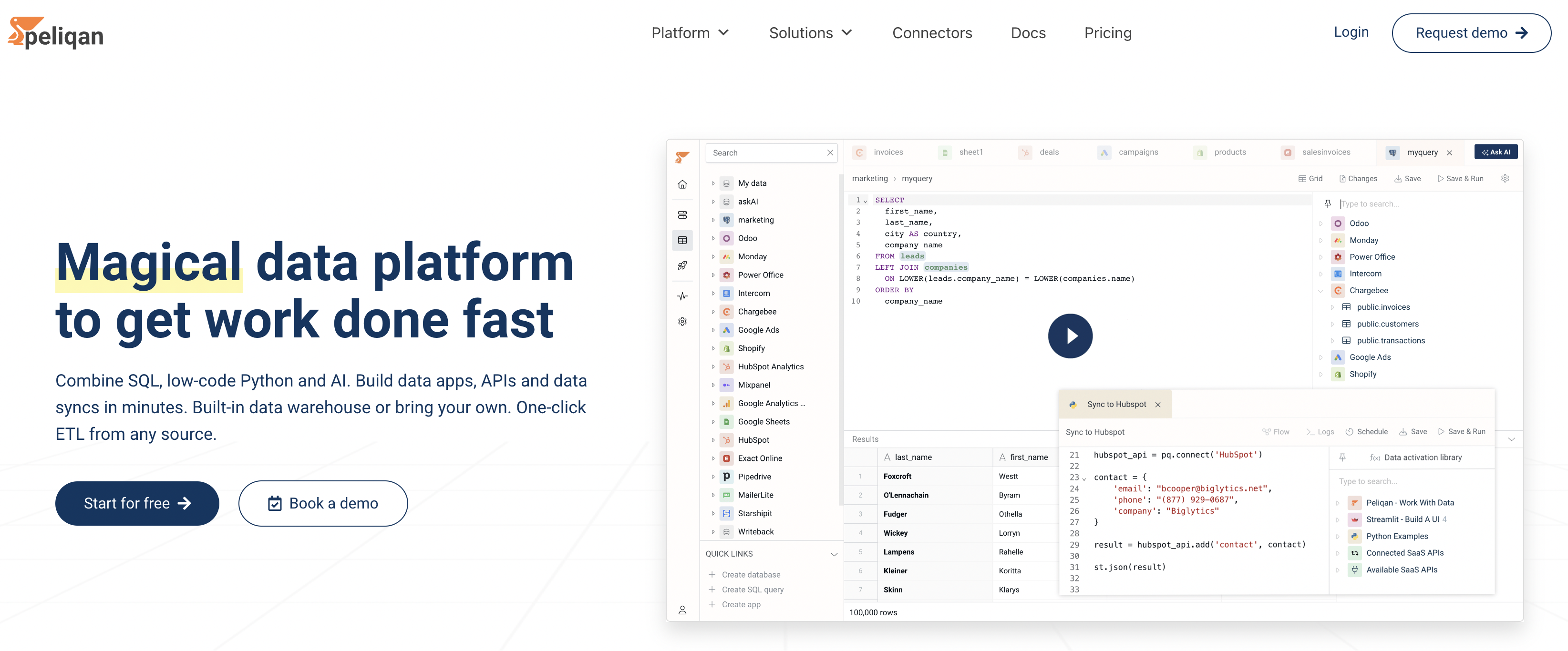
Task: Click the settings gear icon in sidebar
Action: (x=682, y=321)
